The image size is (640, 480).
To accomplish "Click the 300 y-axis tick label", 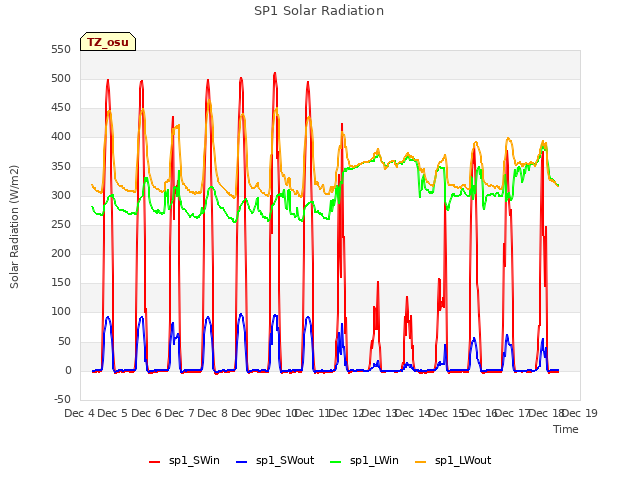I will point(61,196).
